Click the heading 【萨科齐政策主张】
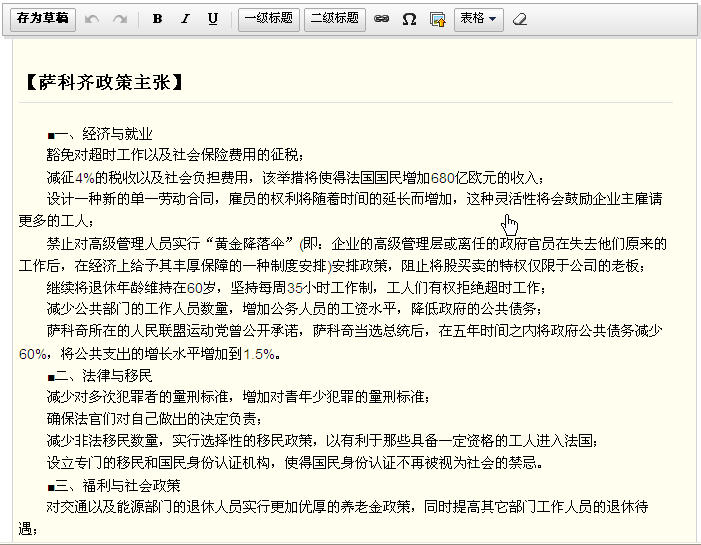701x545 pixels. pos(104,82)
